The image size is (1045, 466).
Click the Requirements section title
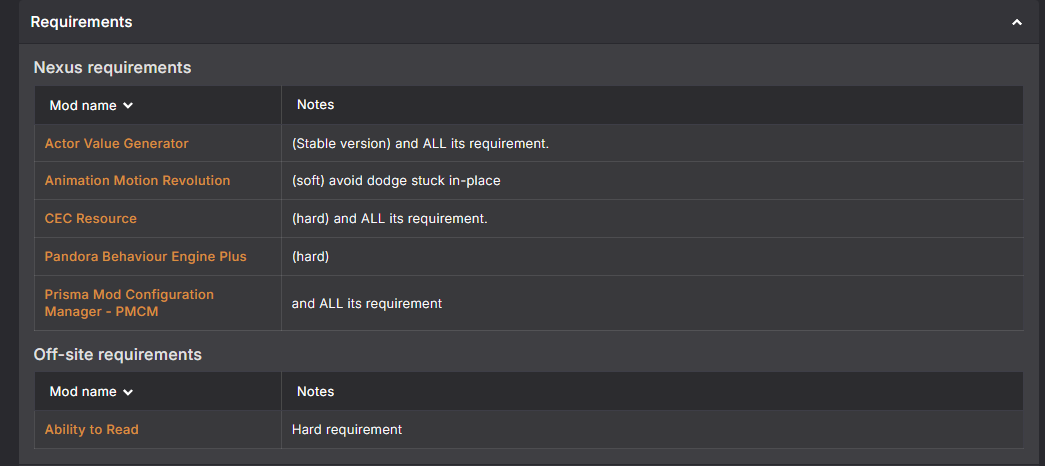81,22
